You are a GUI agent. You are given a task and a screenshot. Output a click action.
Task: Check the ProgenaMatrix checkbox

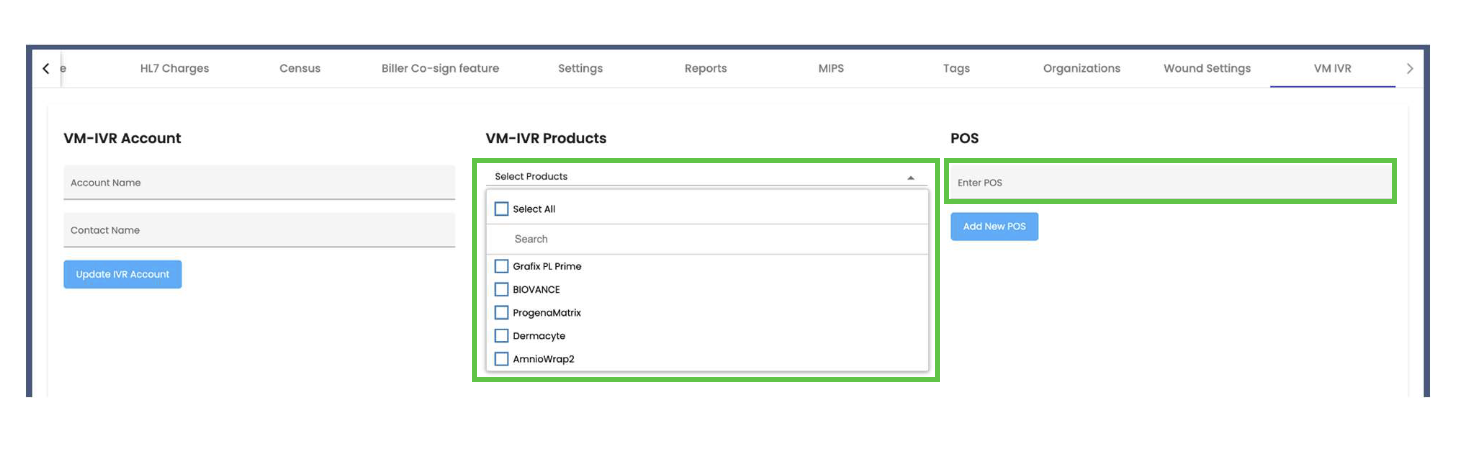click(x=502, y=312)
